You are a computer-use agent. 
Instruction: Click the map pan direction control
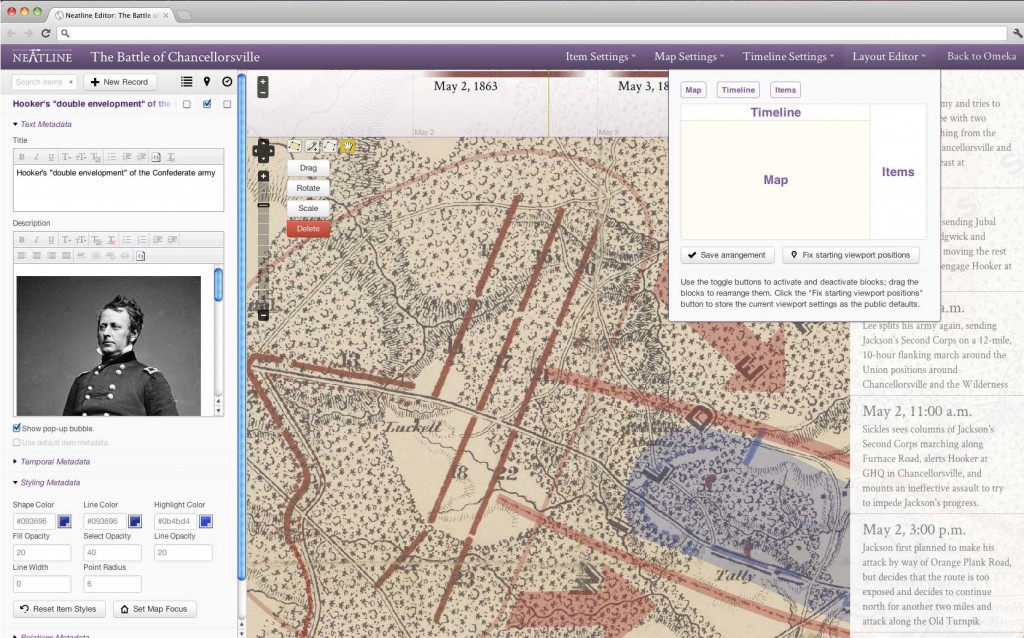tap(263, 151)
